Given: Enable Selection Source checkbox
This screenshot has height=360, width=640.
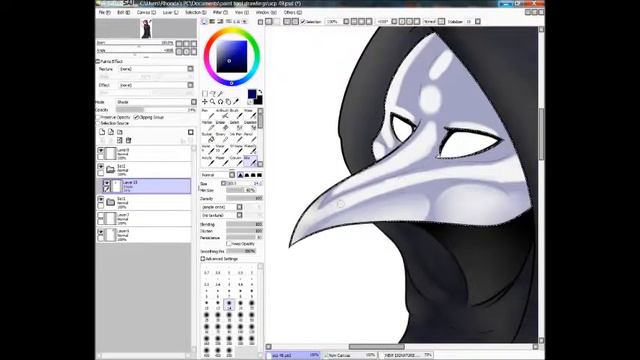Looking at the screenshot, I should pos(98,123).
